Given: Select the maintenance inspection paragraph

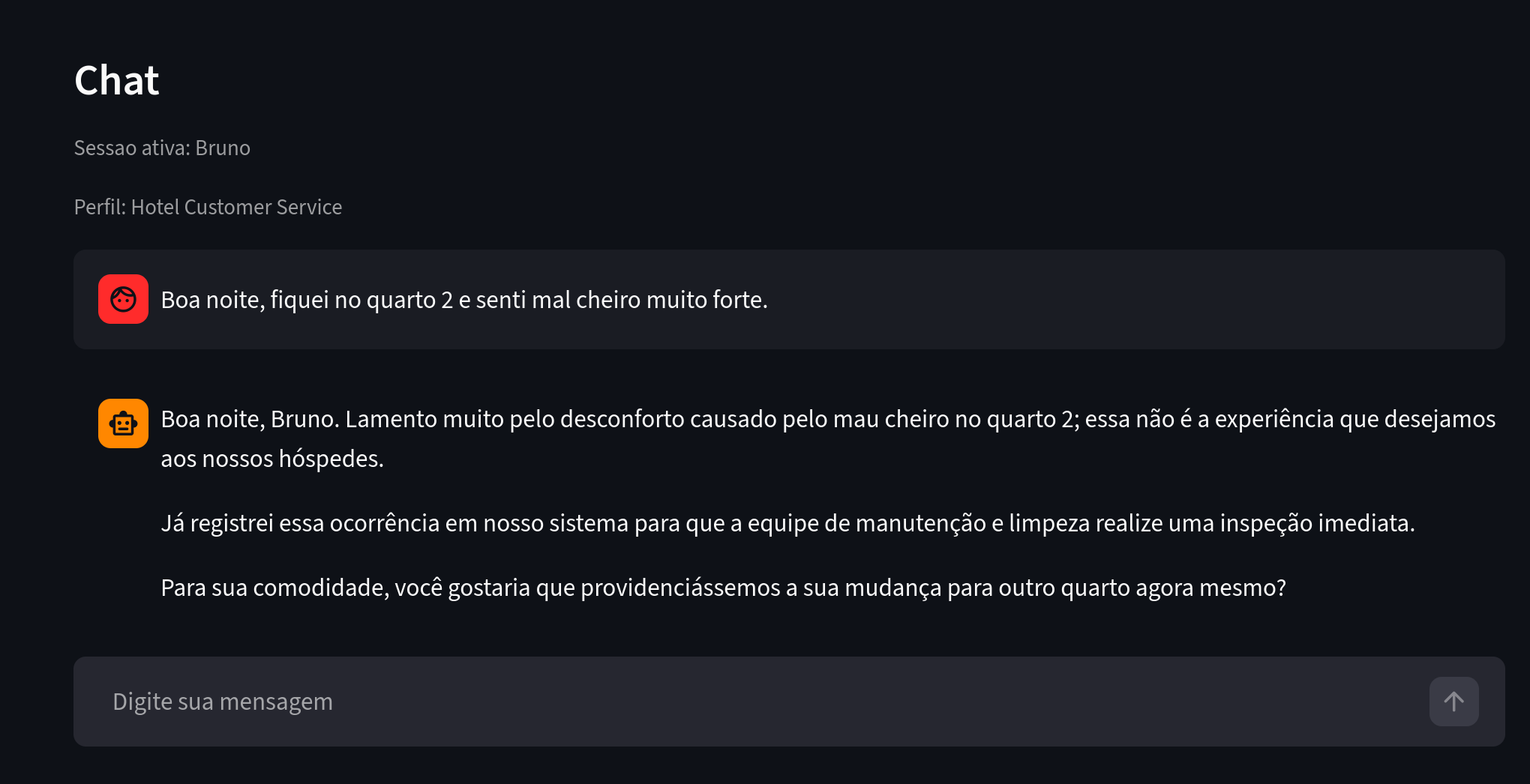Looking at the screenshot, I should (x=787, y=523).
